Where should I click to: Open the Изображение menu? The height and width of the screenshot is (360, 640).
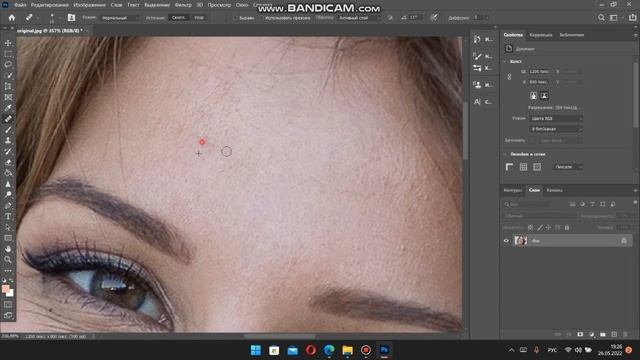tap(89, 5)
